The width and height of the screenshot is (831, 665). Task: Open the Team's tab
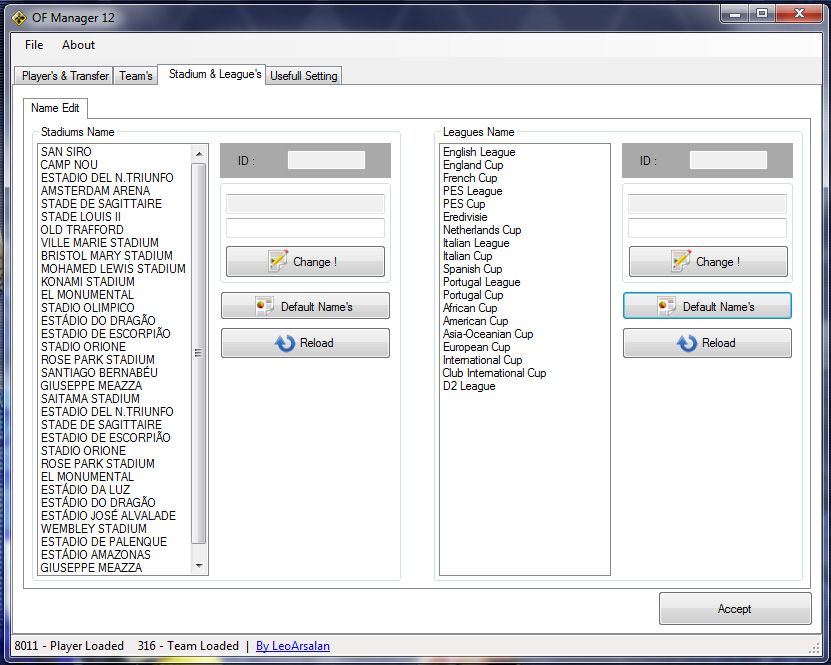tap(136, 76)
